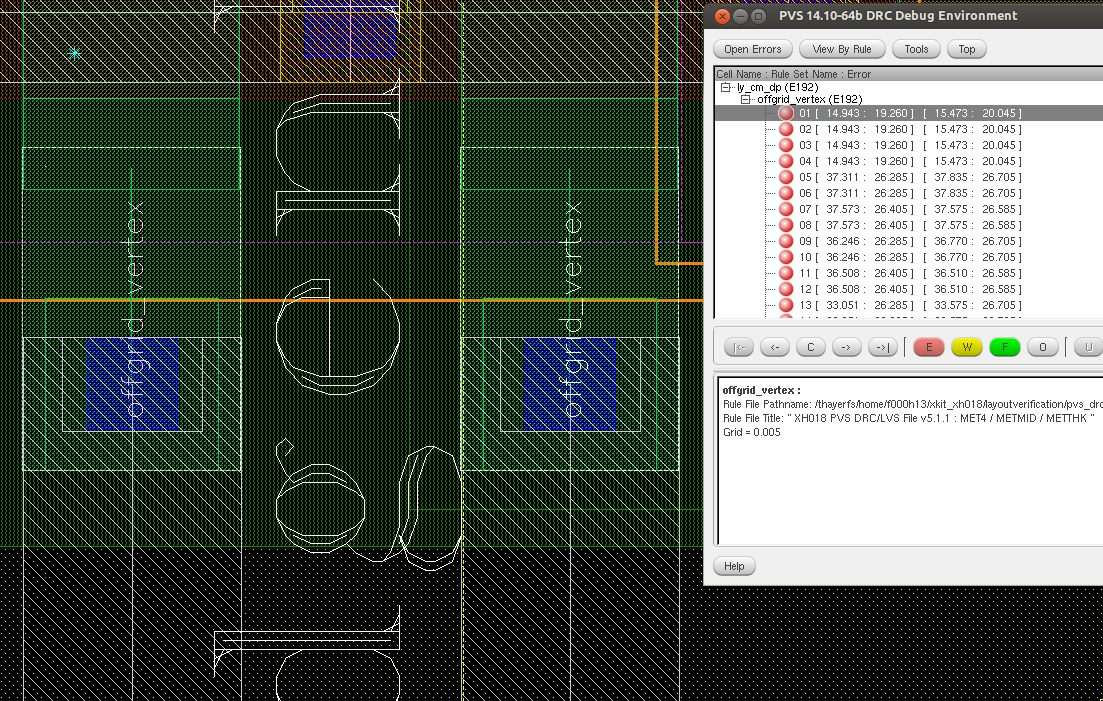The width and height of the screenshot is (1103, 701).
Task: Close the PVS DRC Debug Environment window
Action: point(722,16)
